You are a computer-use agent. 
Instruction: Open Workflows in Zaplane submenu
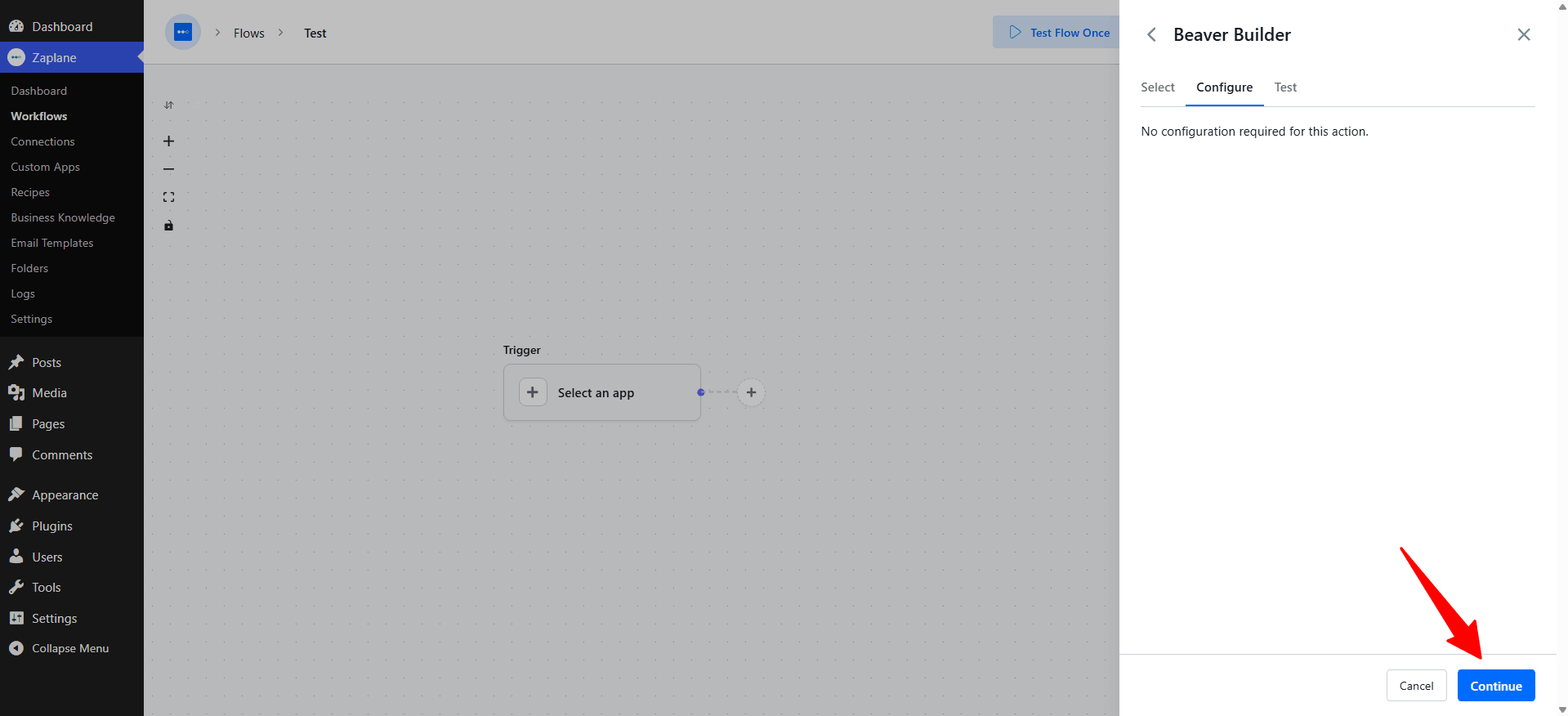point(39,116)
